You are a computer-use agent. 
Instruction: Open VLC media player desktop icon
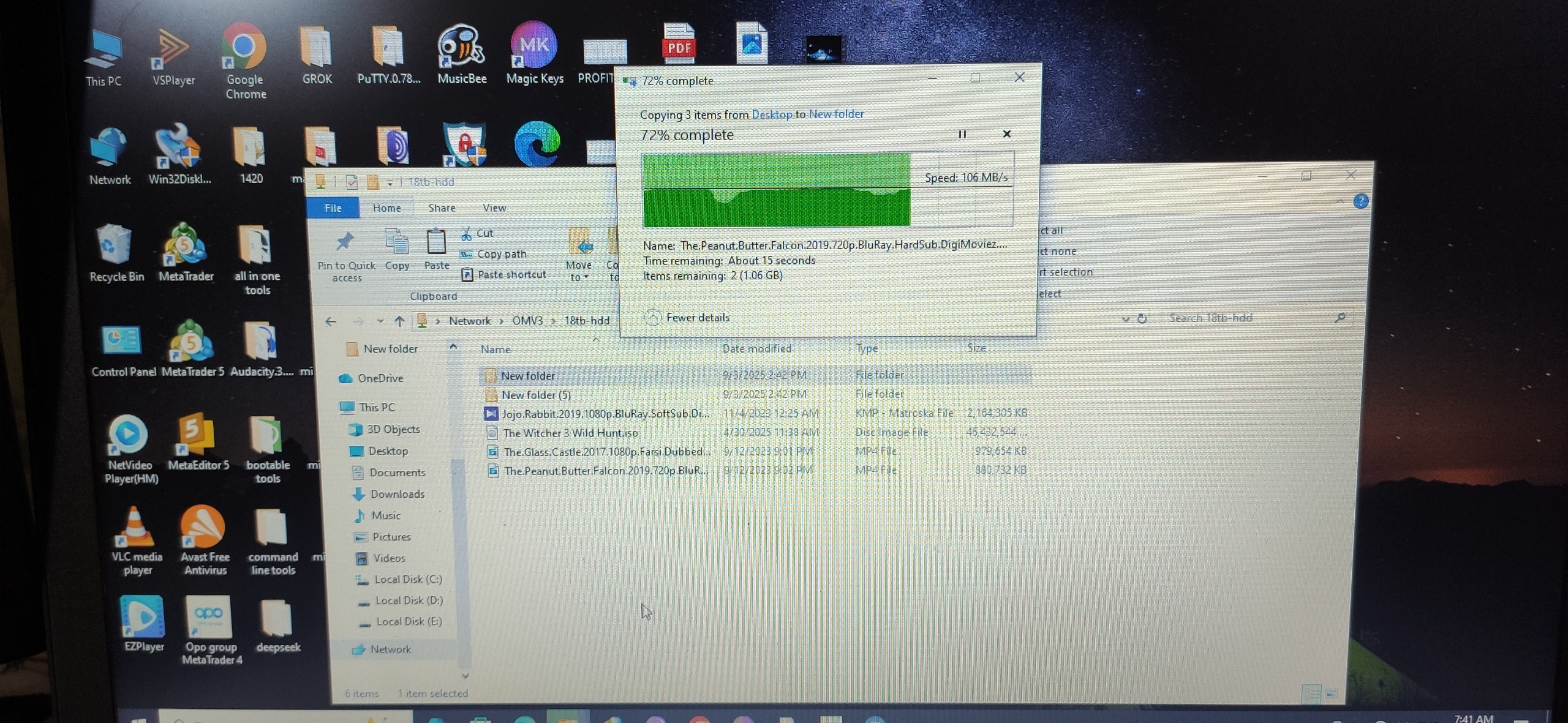click(135, 528)
